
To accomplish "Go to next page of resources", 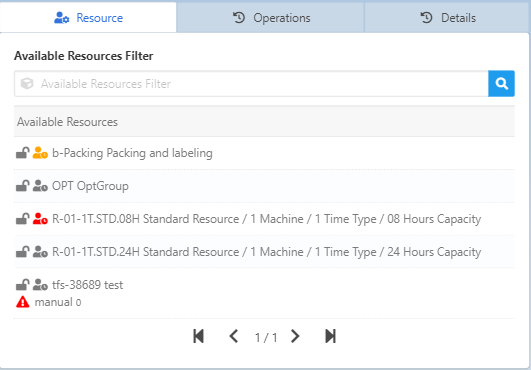I will pos(295,336).
